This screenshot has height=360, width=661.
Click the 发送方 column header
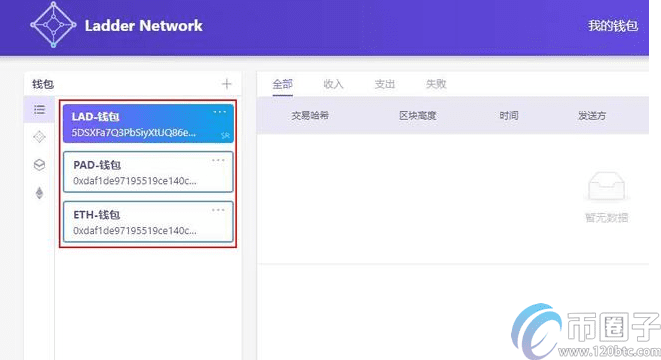(x=592, y=116)
